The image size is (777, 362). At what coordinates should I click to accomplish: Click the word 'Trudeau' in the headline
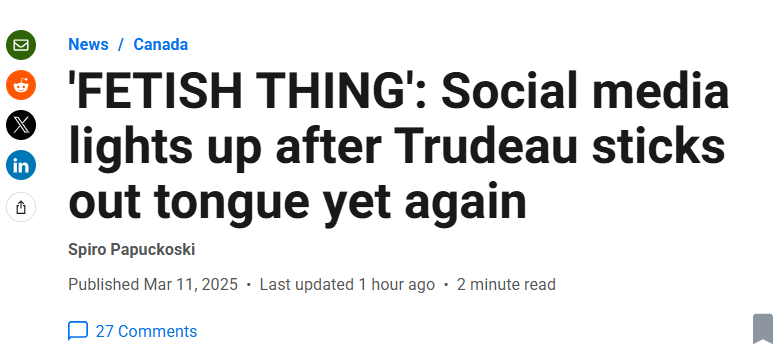pyautogui.click(x=487, y=147)
